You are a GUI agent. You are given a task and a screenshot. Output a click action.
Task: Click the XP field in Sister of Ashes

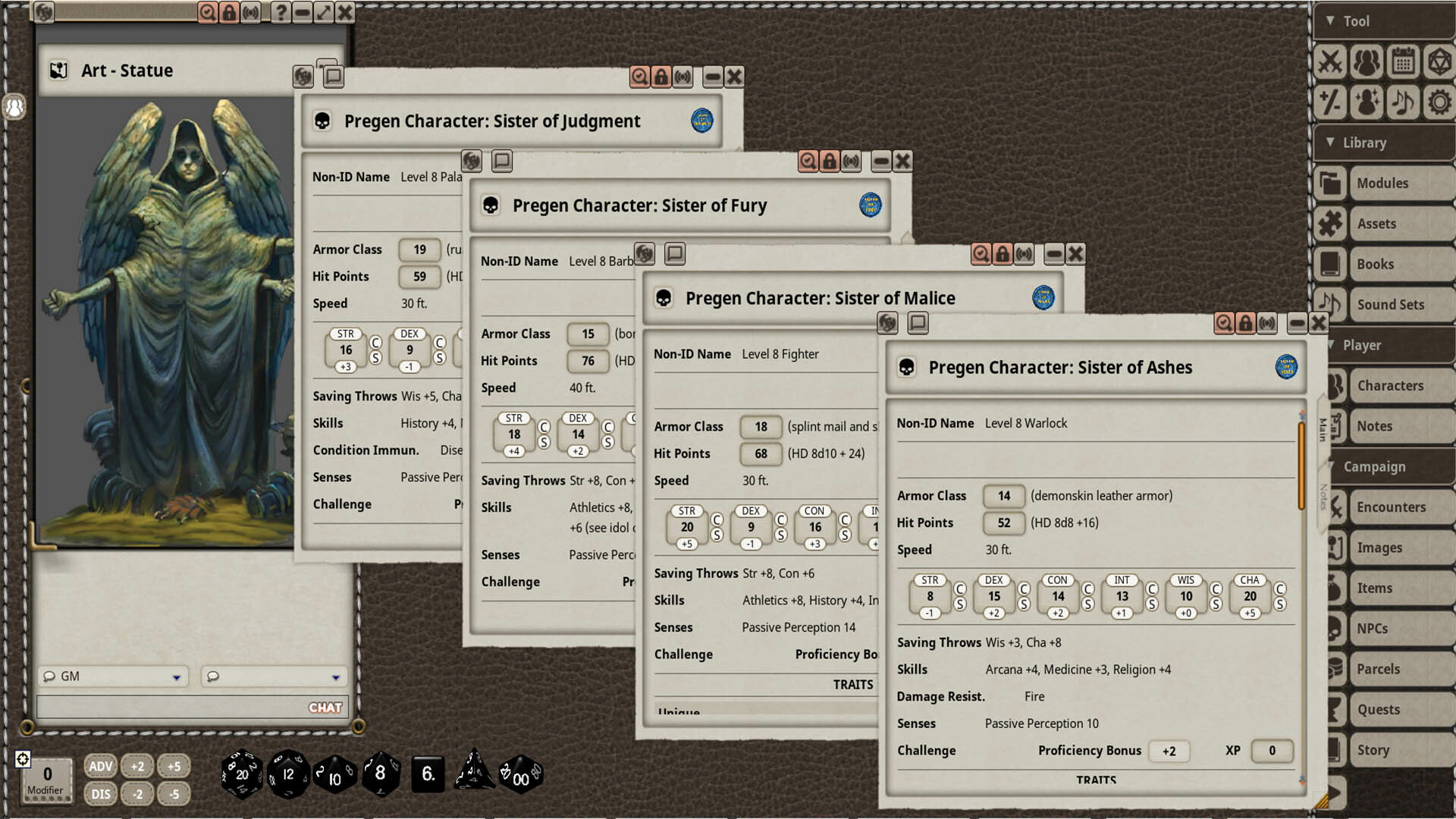(x=1272, y=751)
